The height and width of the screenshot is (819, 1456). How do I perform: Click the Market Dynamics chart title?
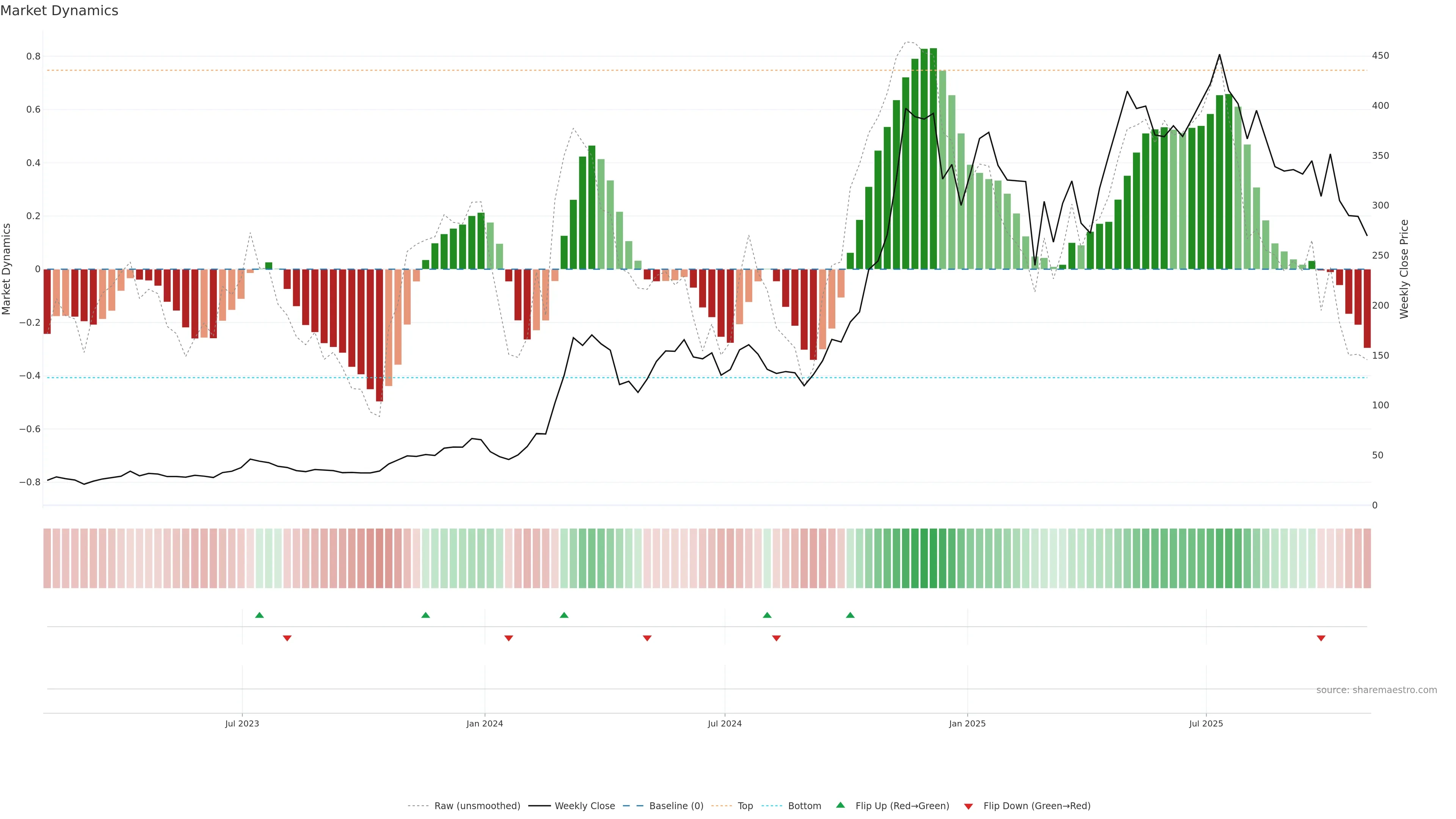pos(60,11)
